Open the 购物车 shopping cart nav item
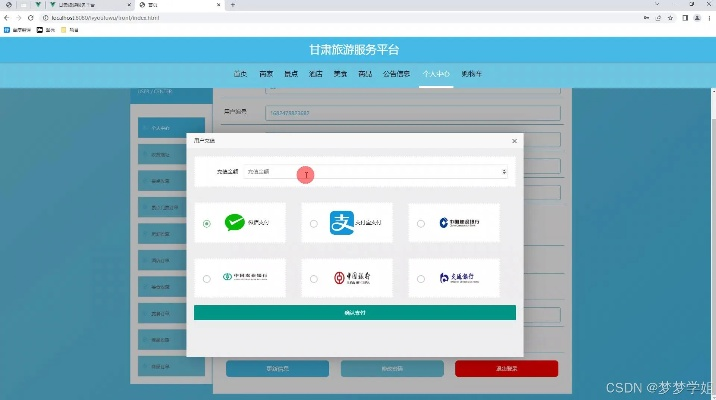This screenshot has height=400, width=716. click(x=471, y=74)
